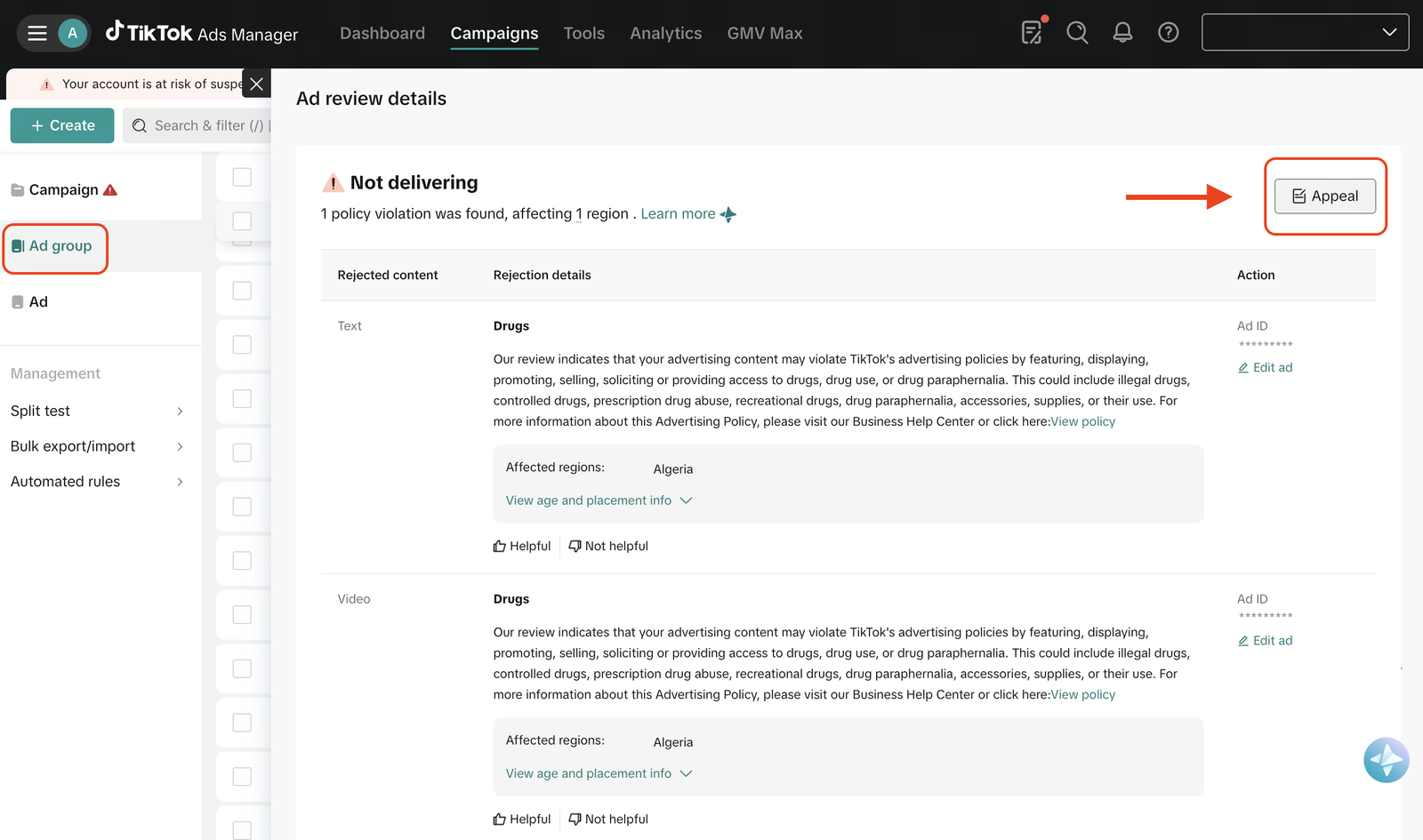The width and height of the screenshot is (1423, 840).
Task: Select Campaign in the left sidebar
Action: [64, 190]
